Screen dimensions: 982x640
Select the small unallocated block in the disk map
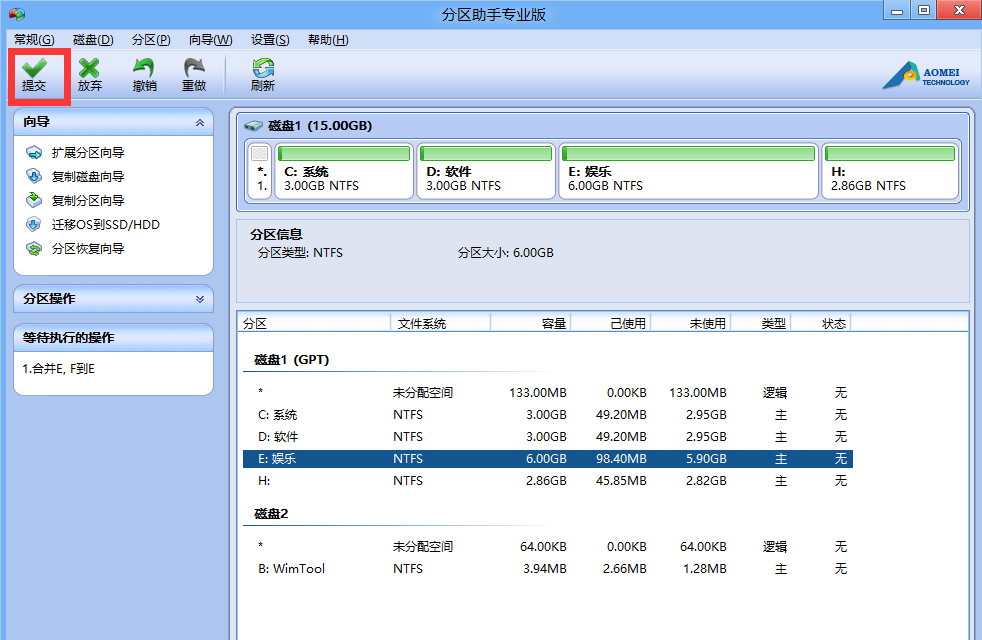259,171
